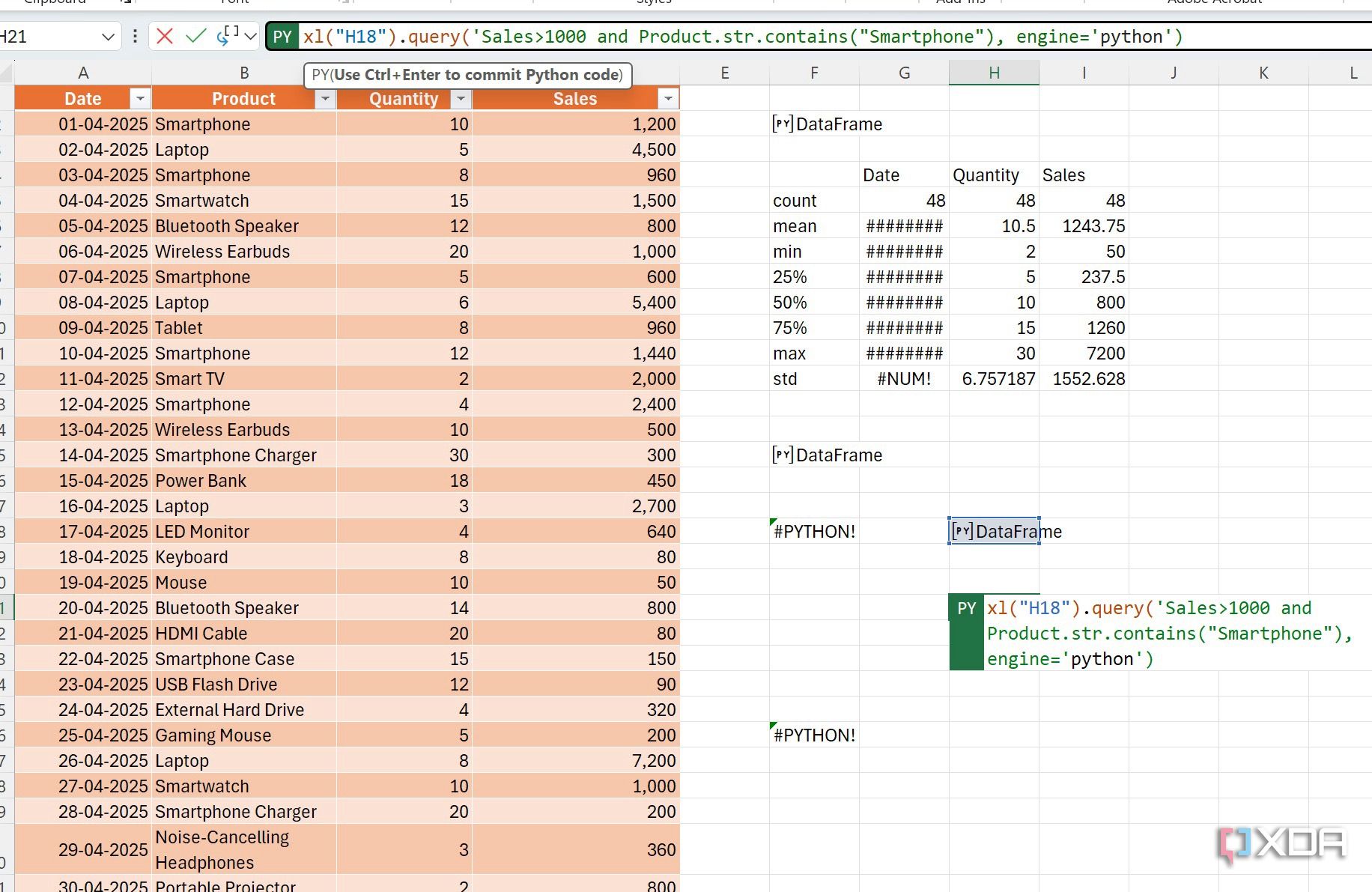1372x892 pixels.
Task: Select column header H
Action: [994, 73]
